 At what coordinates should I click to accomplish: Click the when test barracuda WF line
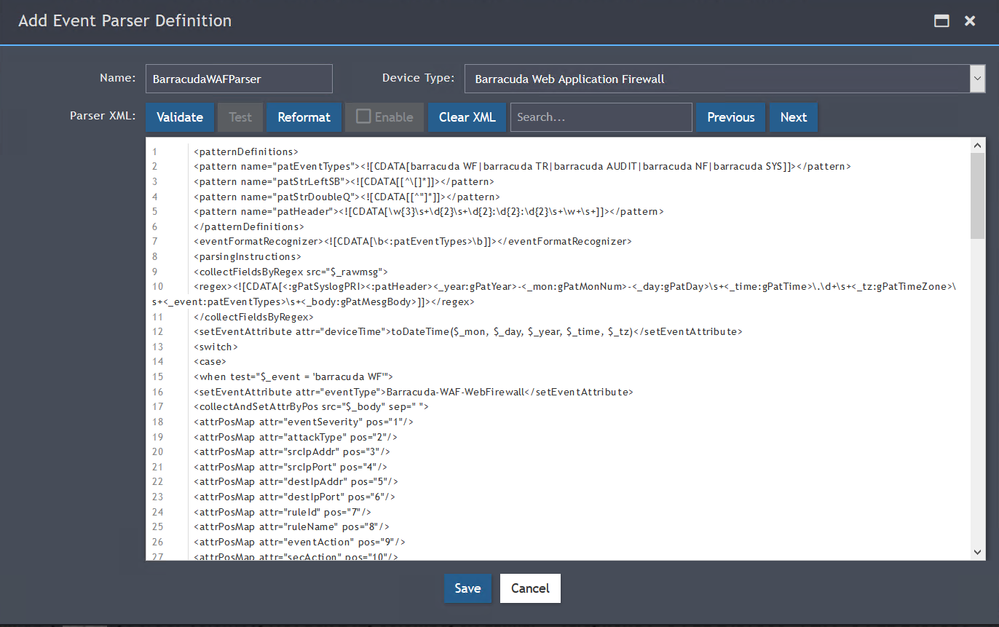[293, 377]
